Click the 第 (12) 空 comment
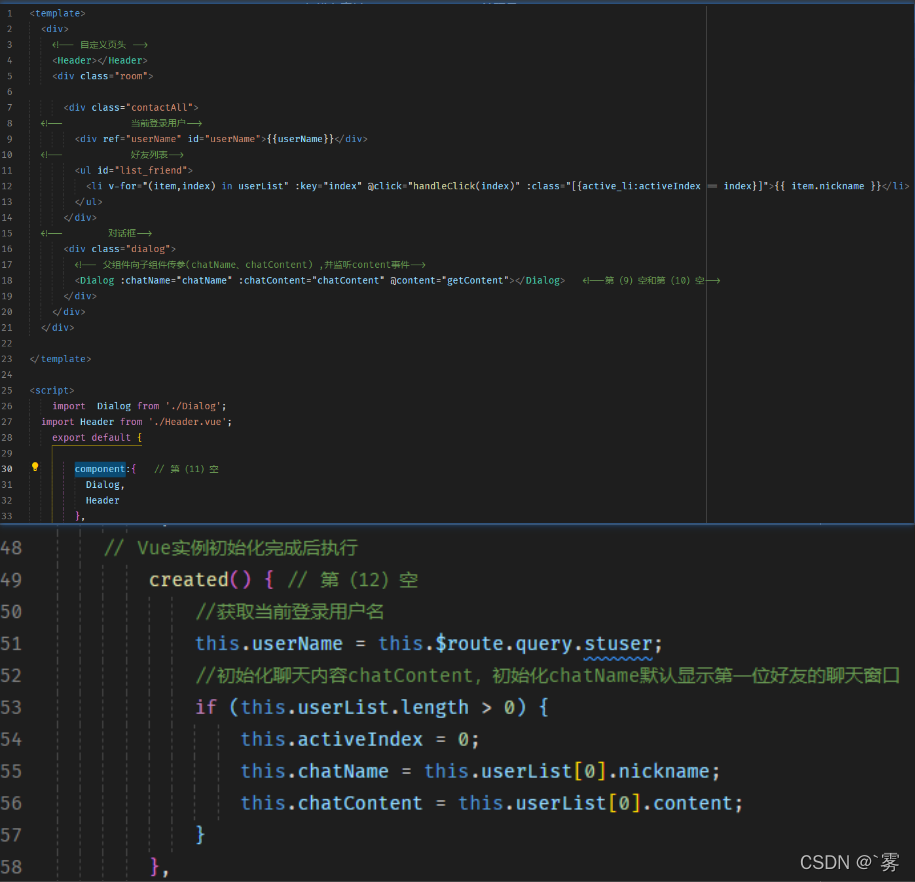915x882 pixels. [353, 580]
